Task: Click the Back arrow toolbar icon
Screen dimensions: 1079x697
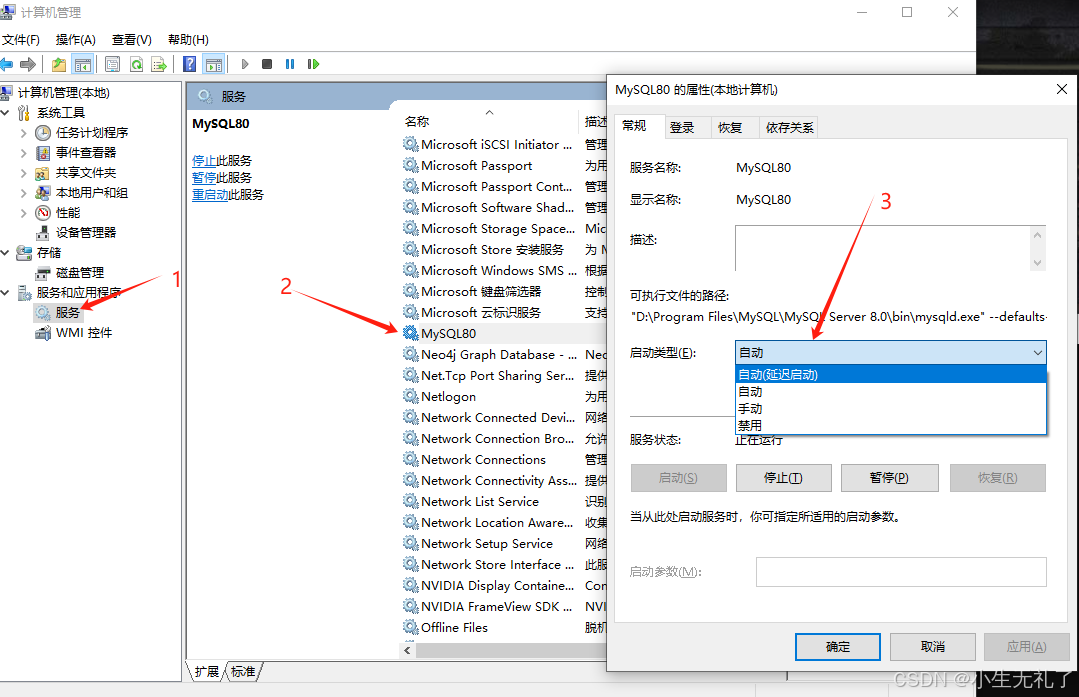Action: coord(6,64)
